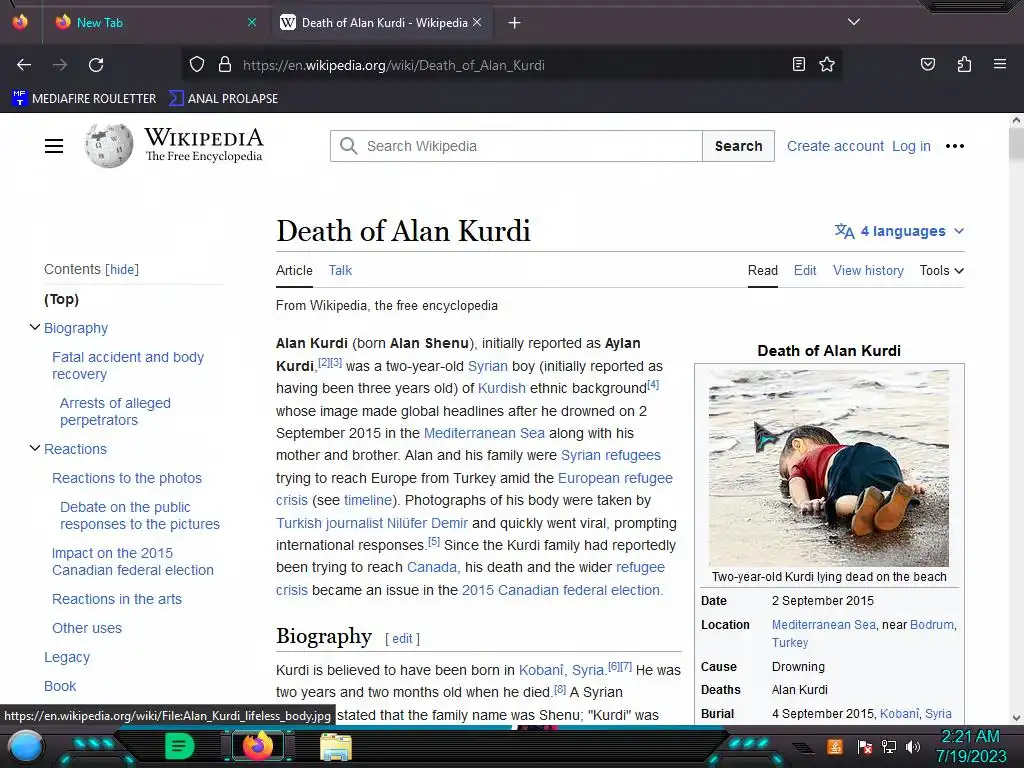
Task: Open the volume speaker tray icon
Action: tap(912, 747)
